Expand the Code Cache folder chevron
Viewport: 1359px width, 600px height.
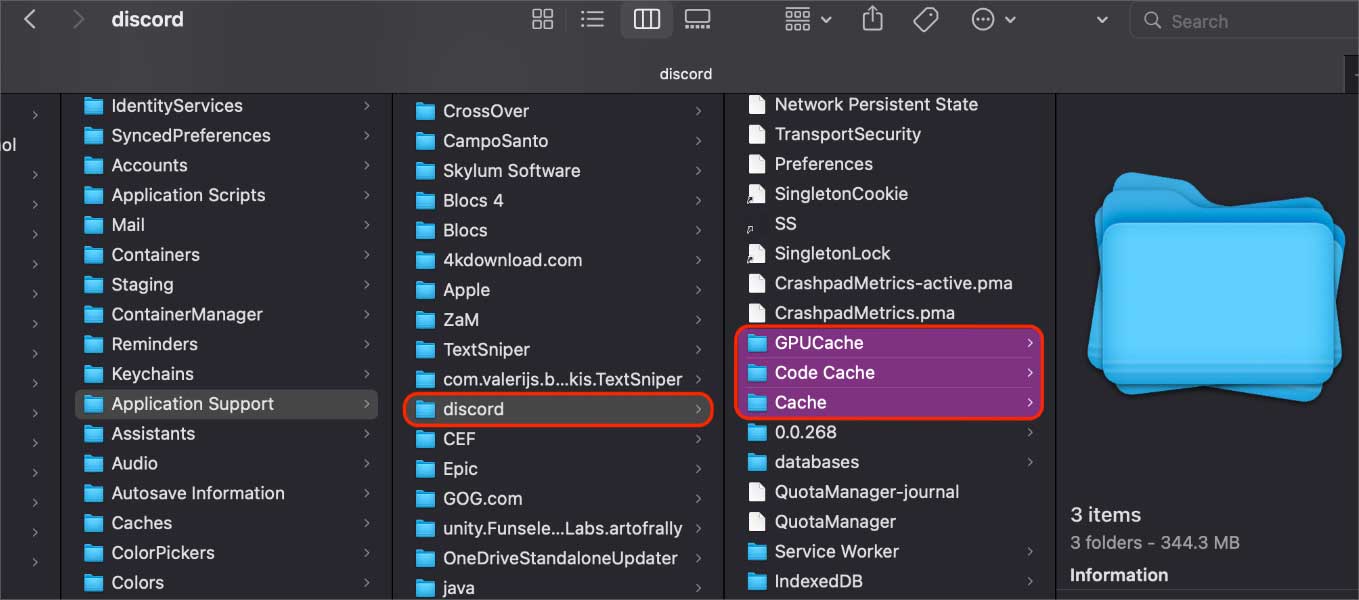1030,373
